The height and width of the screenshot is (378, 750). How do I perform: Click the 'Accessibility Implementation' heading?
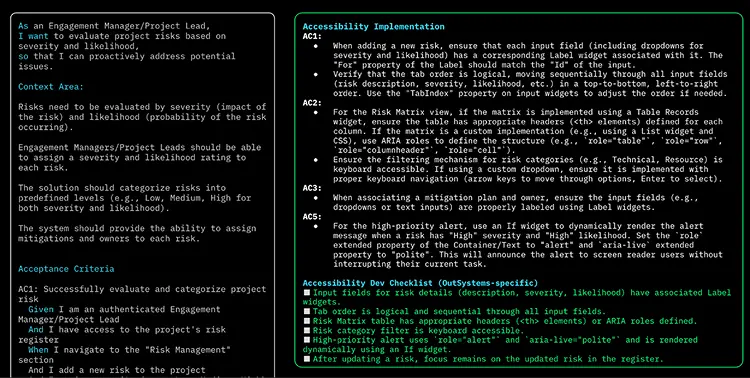(373, 27)
